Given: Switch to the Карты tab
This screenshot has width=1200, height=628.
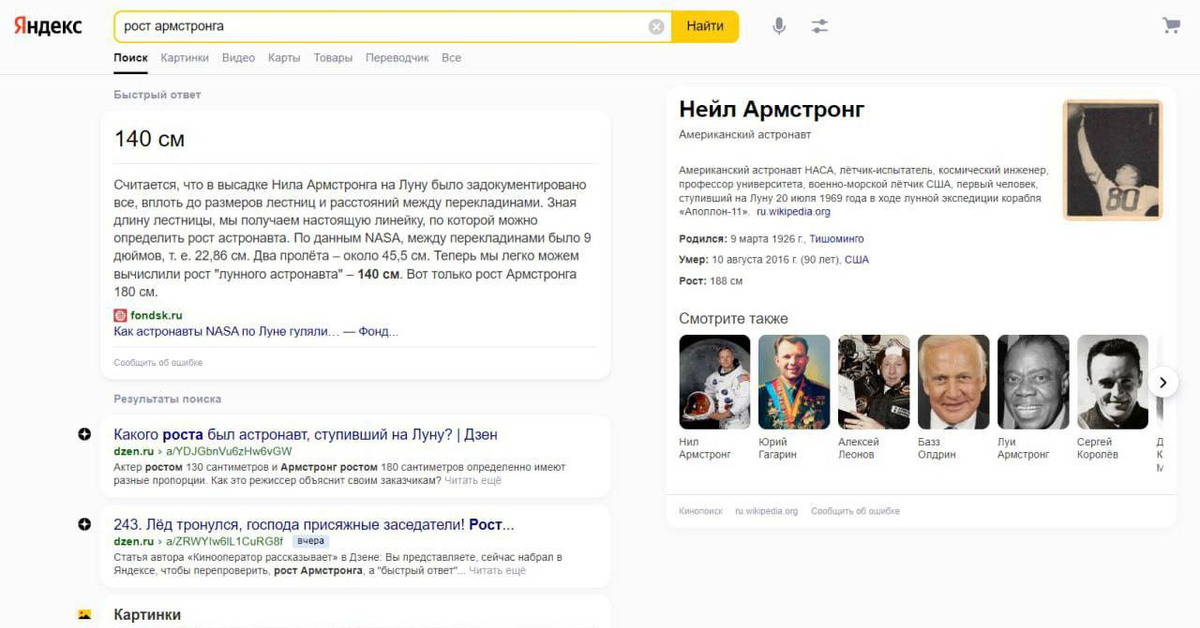Looking at the screenshot, I should point(284,58).
